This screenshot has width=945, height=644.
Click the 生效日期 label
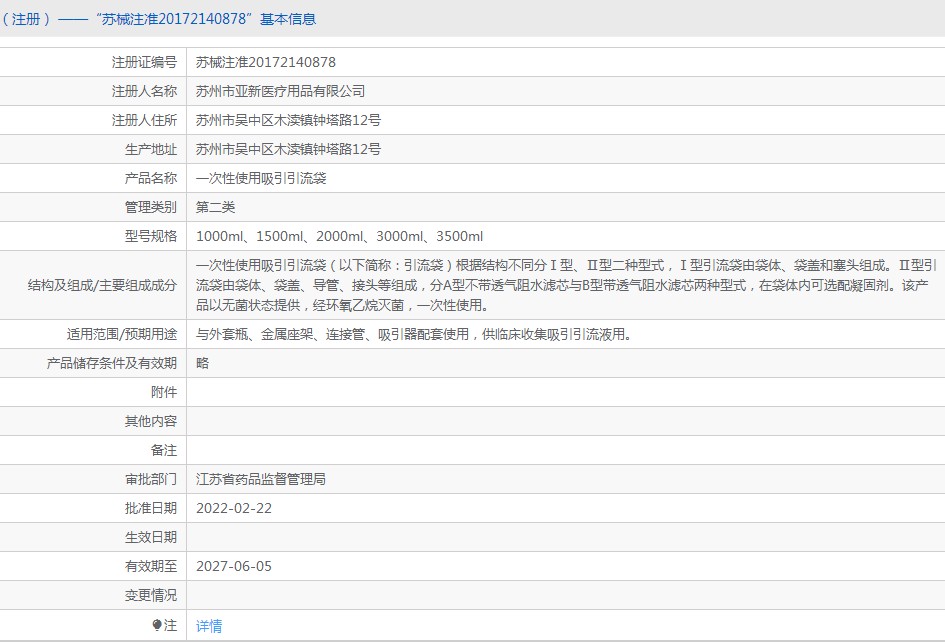coord(151,537)
